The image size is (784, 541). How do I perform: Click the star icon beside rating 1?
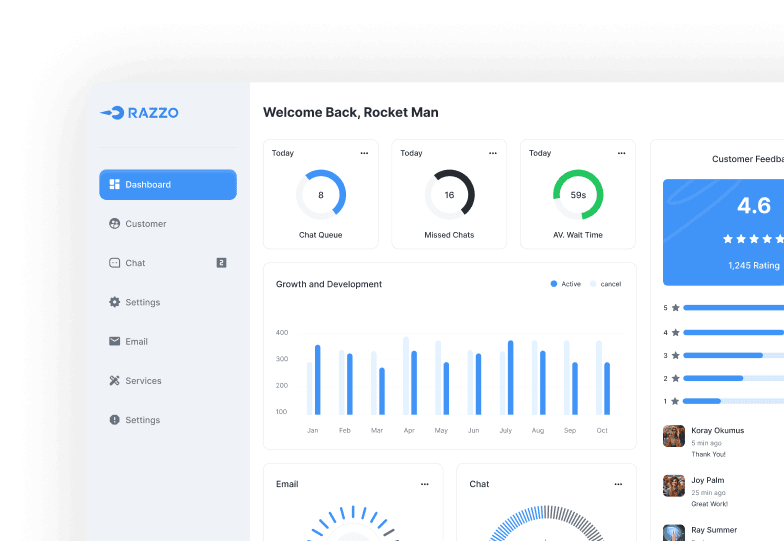click(x=675, y=401)
